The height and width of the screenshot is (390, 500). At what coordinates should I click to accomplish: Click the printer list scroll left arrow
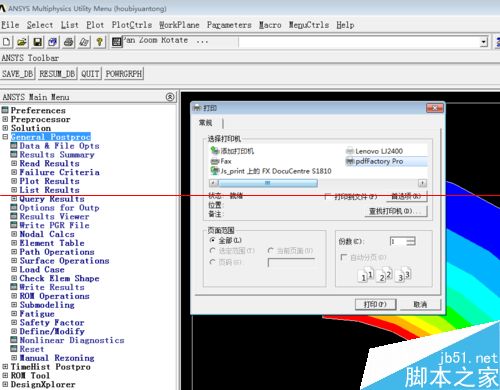[214, 183]
